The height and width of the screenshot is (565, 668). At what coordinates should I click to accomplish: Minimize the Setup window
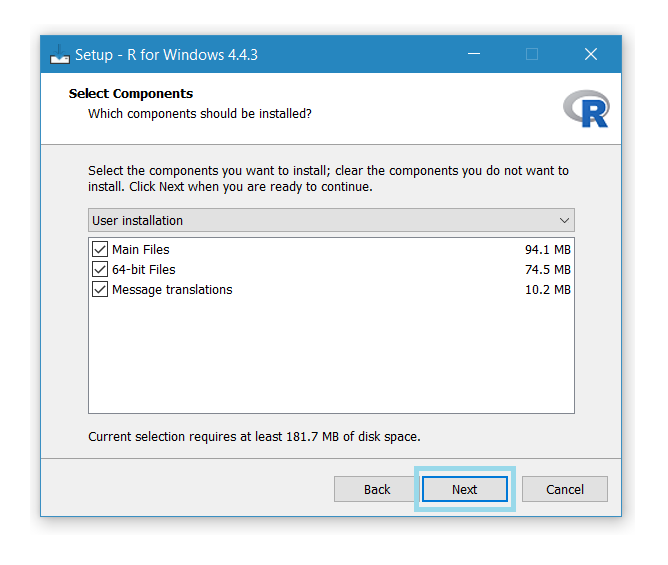(x=474, y=54)
